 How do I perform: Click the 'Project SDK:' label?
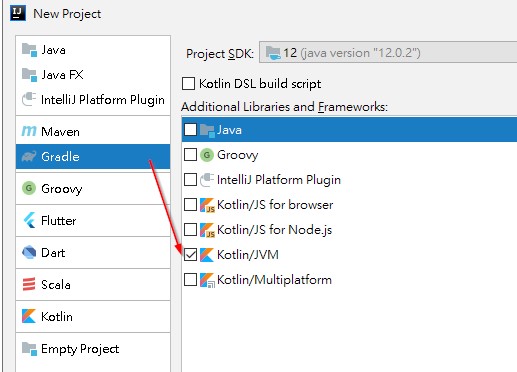point(220,54)
